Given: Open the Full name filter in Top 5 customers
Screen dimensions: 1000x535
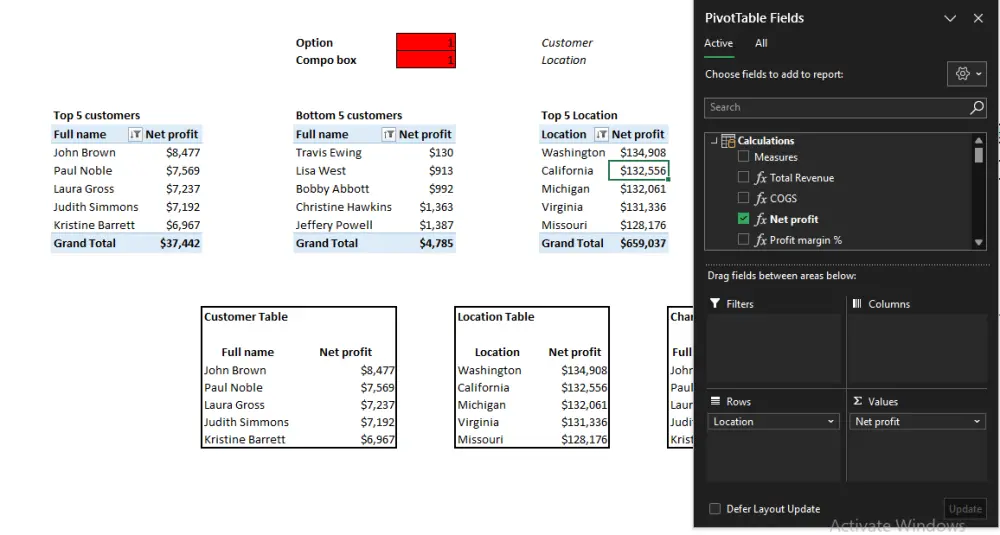Looking at the screenshot, I should pyautogui.click(x=135, y=135).
